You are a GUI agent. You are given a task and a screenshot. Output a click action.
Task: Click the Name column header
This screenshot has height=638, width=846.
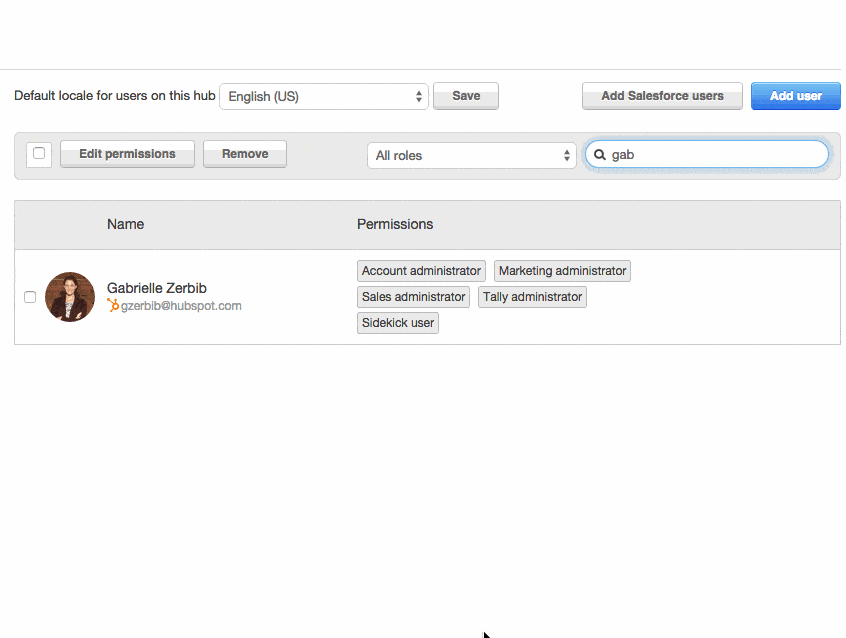126,224
